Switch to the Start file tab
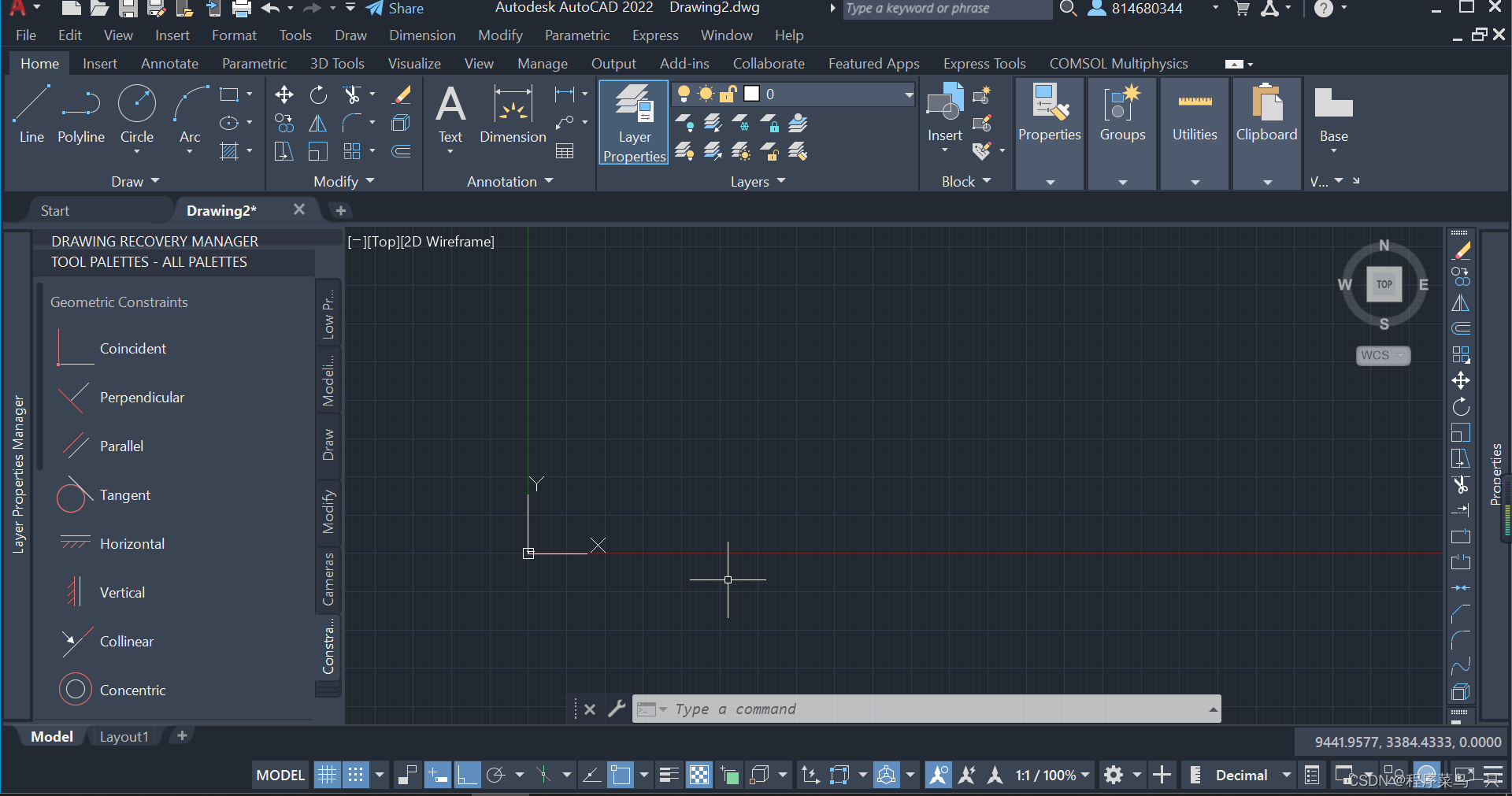This screenshot has height=796, width=1512. pyautogui.click(x=55, y=211)
